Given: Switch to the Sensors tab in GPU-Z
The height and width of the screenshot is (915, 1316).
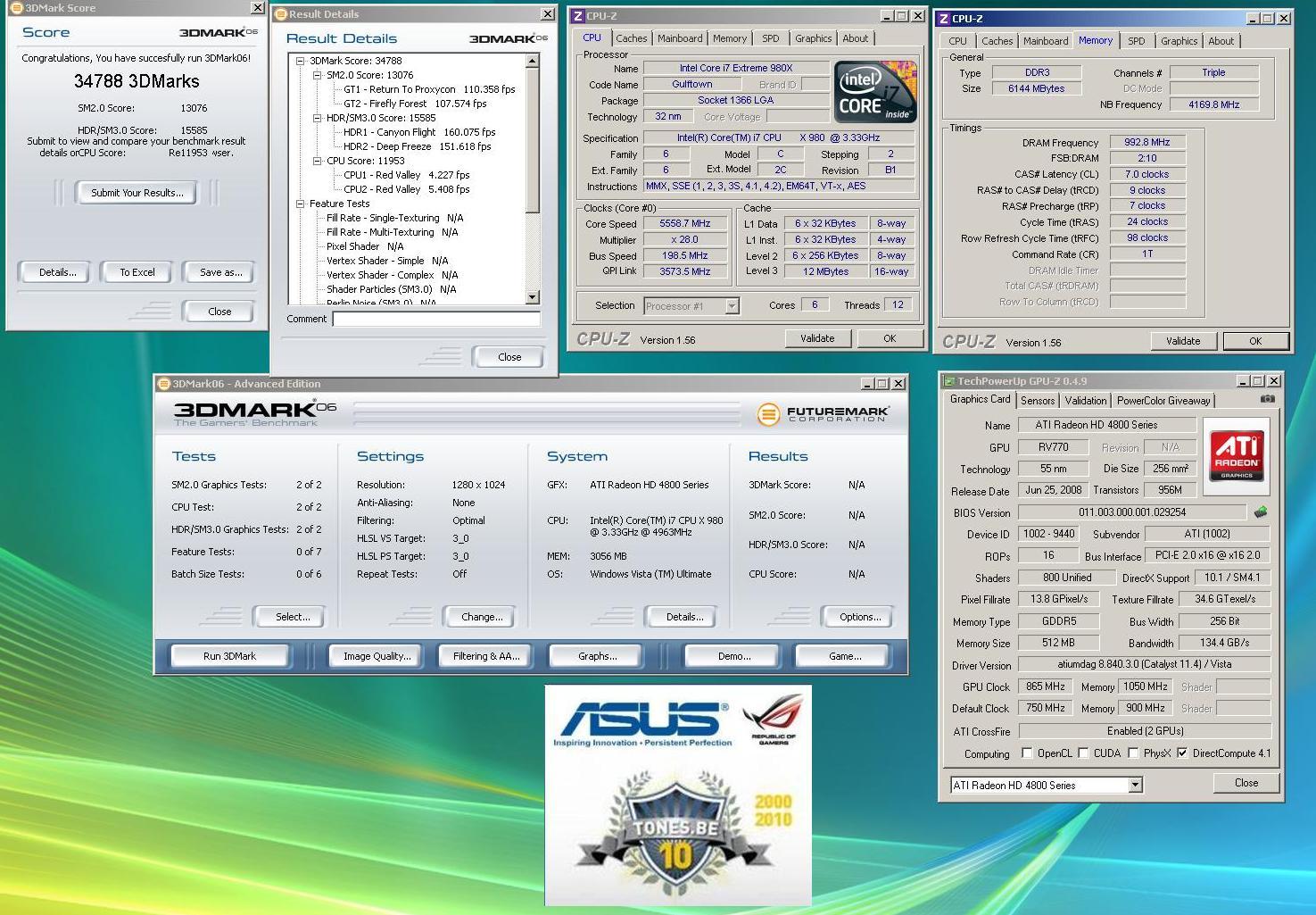Looking at the screenshot, I should [1038, 401].
